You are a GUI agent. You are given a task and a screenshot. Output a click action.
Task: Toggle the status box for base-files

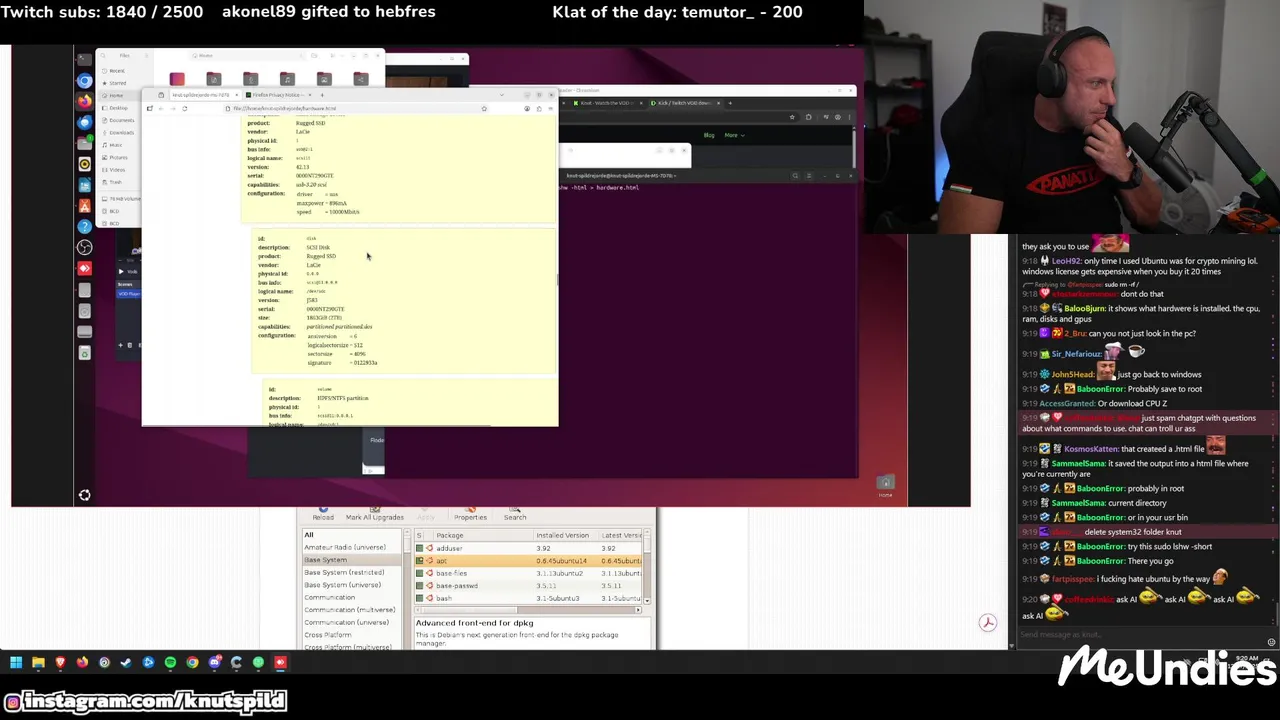[419, 573]
